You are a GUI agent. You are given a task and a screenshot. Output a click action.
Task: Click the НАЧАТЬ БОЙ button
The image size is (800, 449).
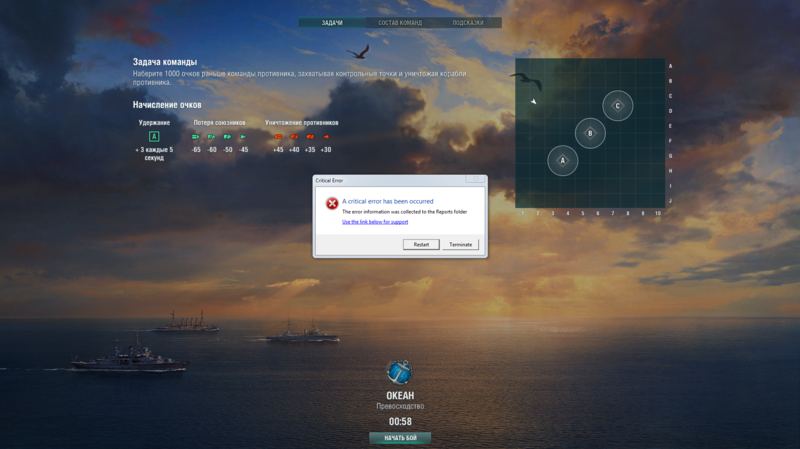click(400, 438)
